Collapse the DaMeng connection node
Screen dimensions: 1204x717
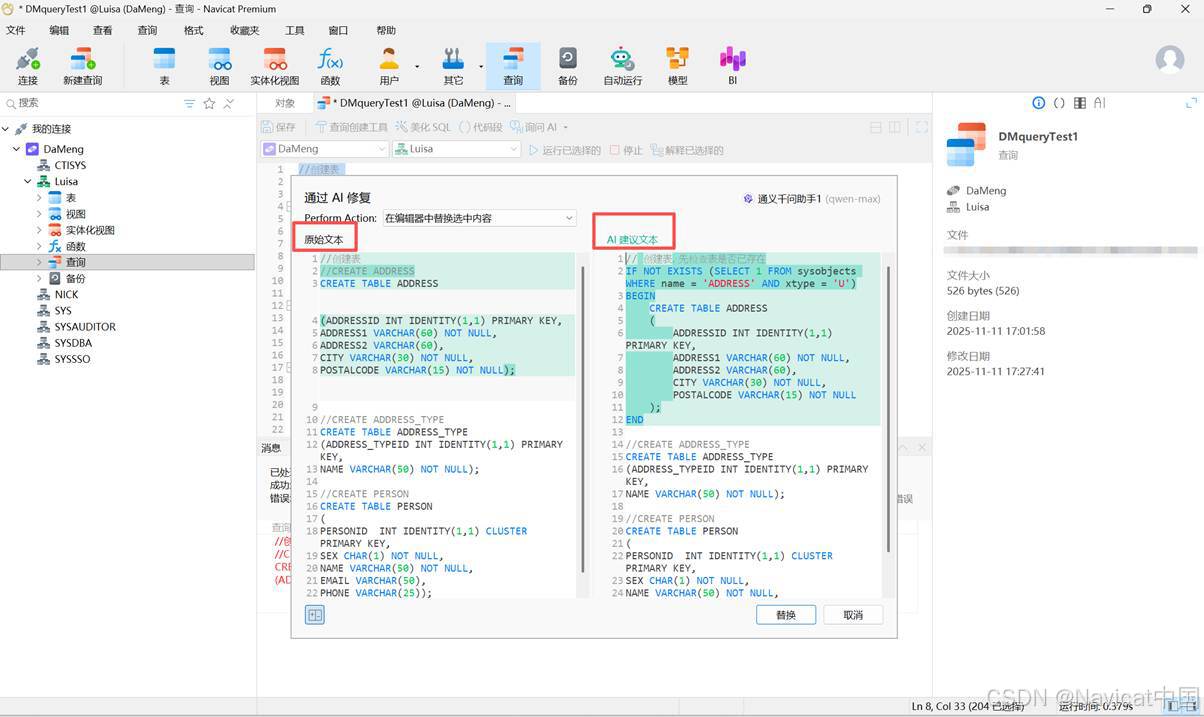(16, 149)
